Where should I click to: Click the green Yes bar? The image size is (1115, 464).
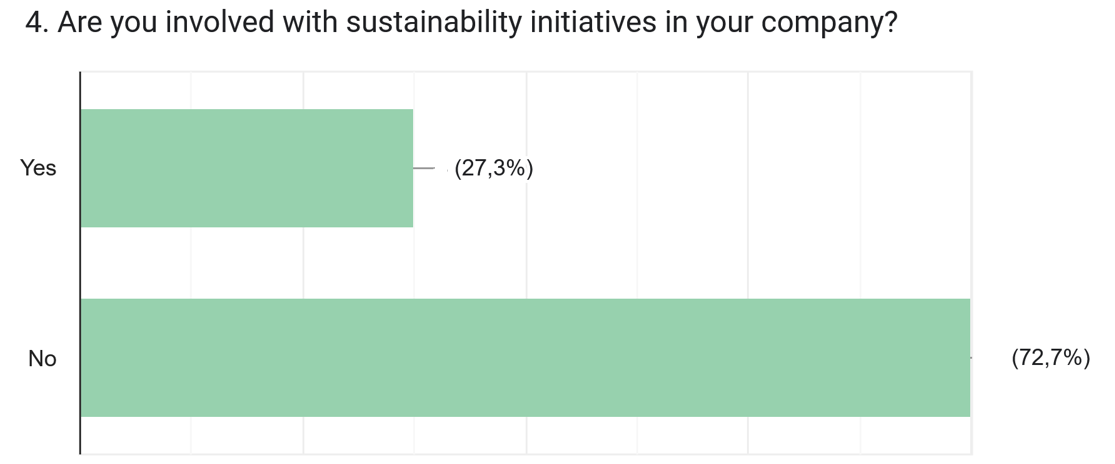coord(246,168)
